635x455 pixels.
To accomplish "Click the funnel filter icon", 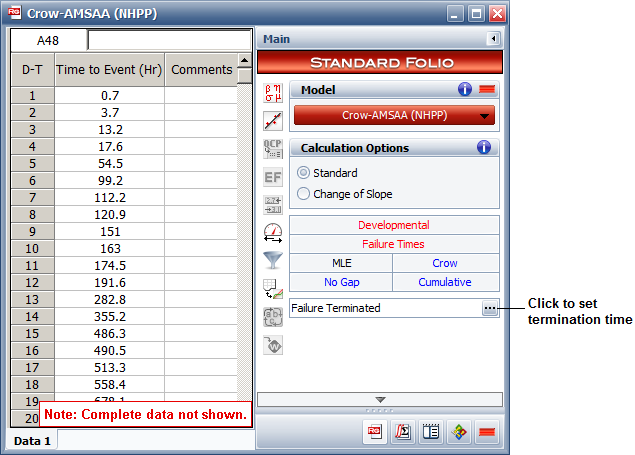I will pyautogui.click(x=272, y=261).
